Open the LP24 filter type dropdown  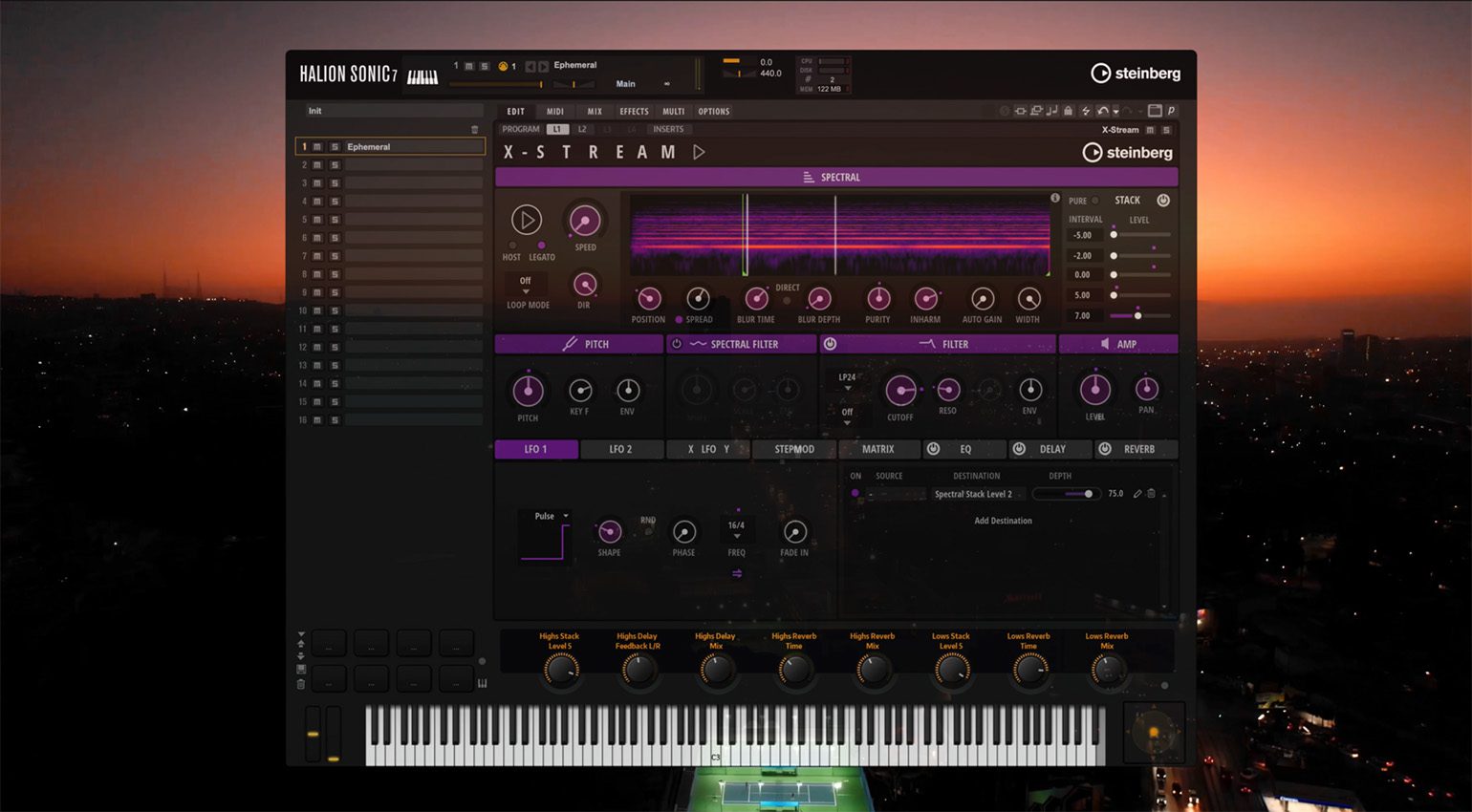(x=848, y=378)
